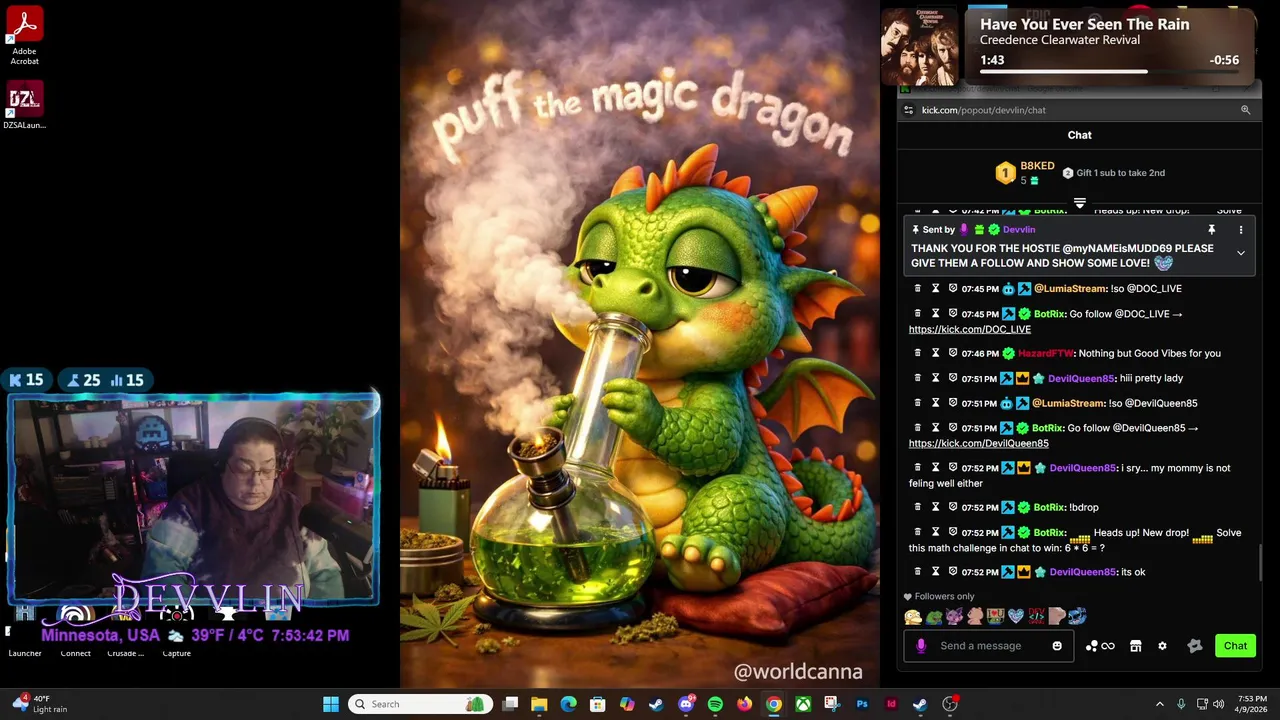Click Gift 1 sub to take 2nd
Viewport: 1280px width, 720px height.
tap(1113, 173)
